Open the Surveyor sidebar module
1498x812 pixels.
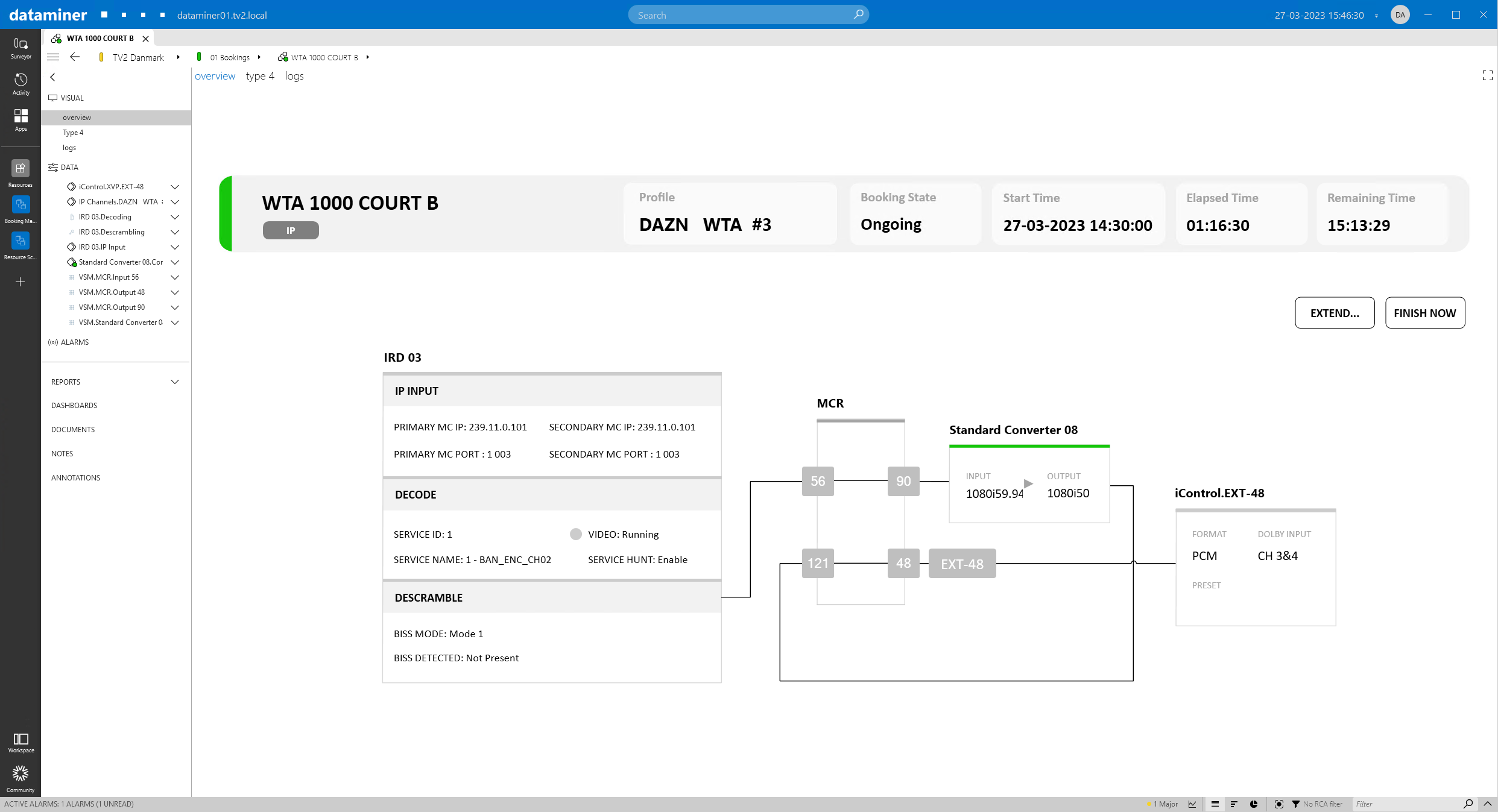21,48
